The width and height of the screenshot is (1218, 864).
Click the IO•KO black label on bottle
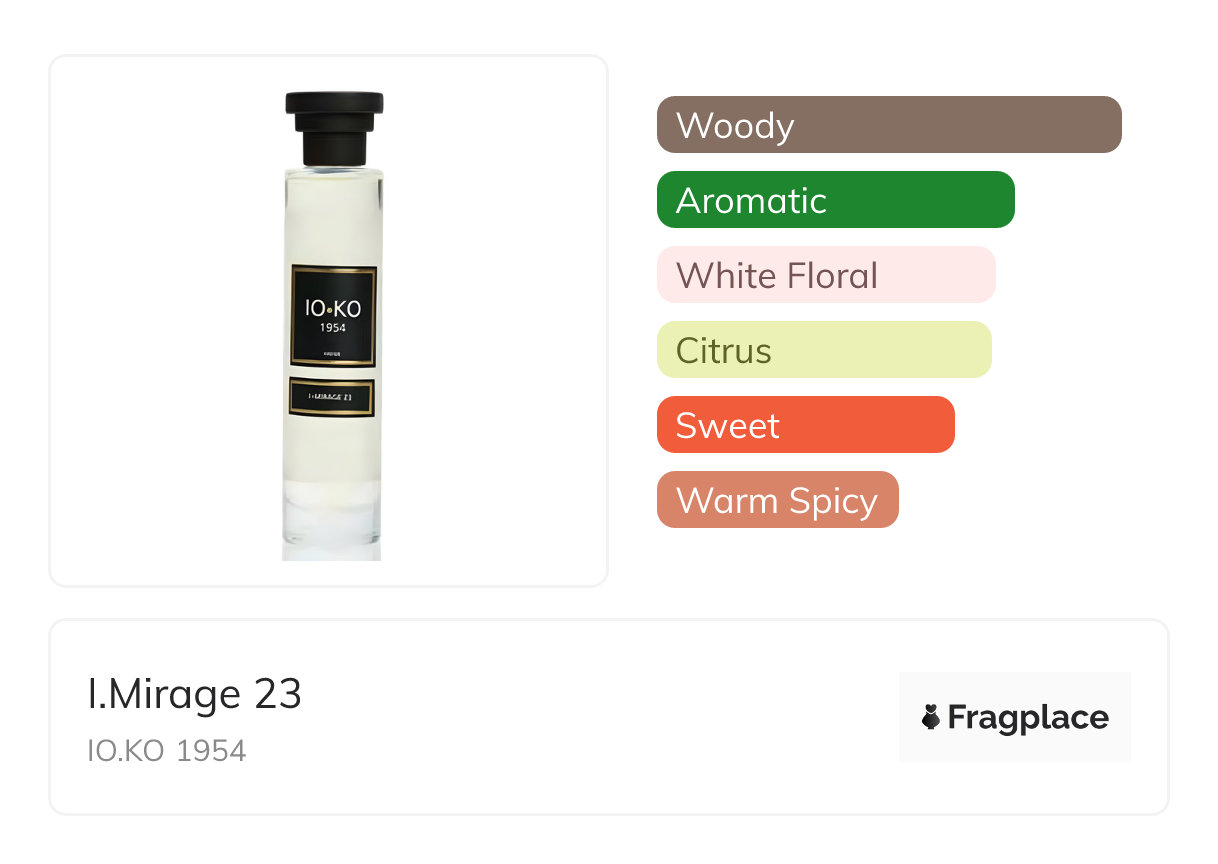[x=334, y=316]
